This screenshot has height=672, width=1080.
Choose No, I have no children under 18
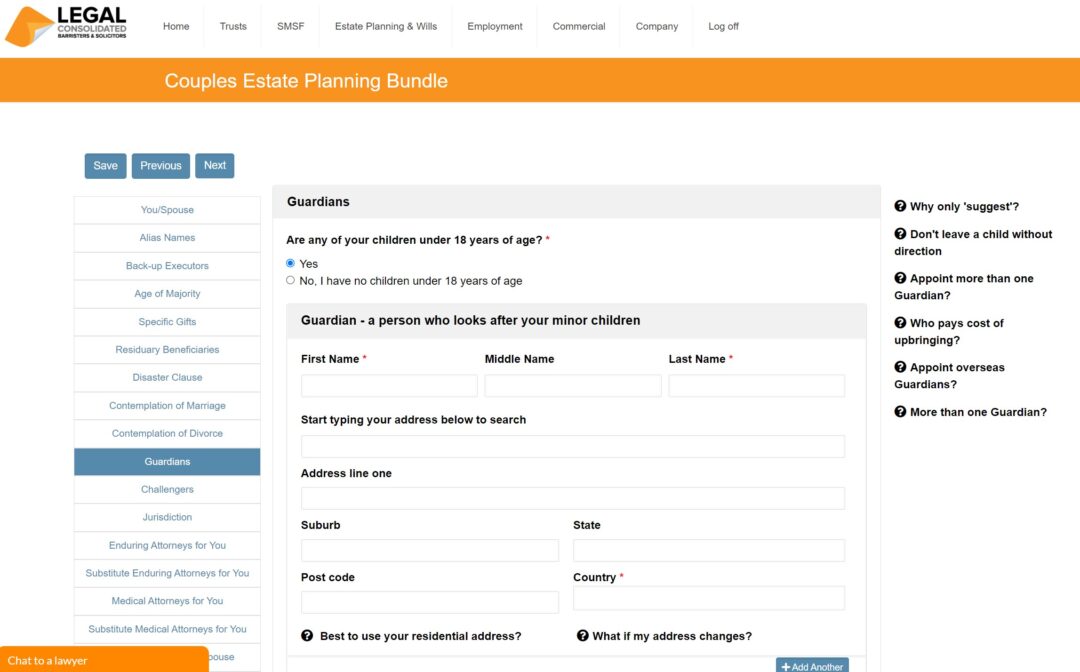pyautogui.click(x=291, y=281)
